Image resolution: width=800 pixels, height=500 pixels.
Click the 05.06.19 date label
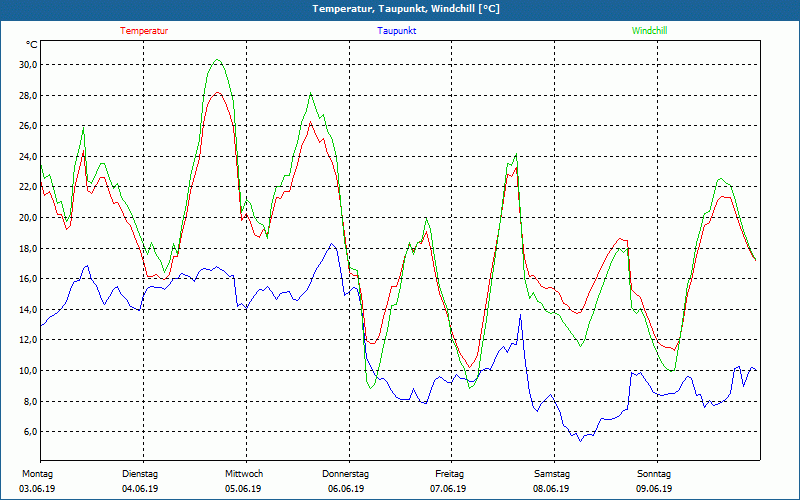click(x=243, y=489)
